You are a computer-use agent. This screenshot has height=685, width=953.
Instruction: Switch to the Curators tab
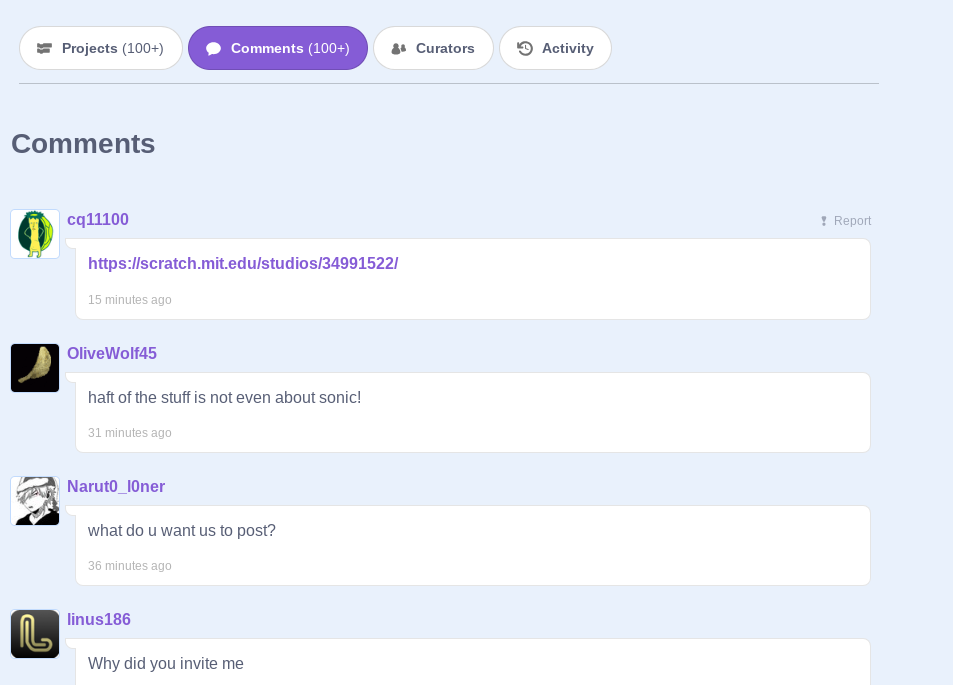click(433, 48)
